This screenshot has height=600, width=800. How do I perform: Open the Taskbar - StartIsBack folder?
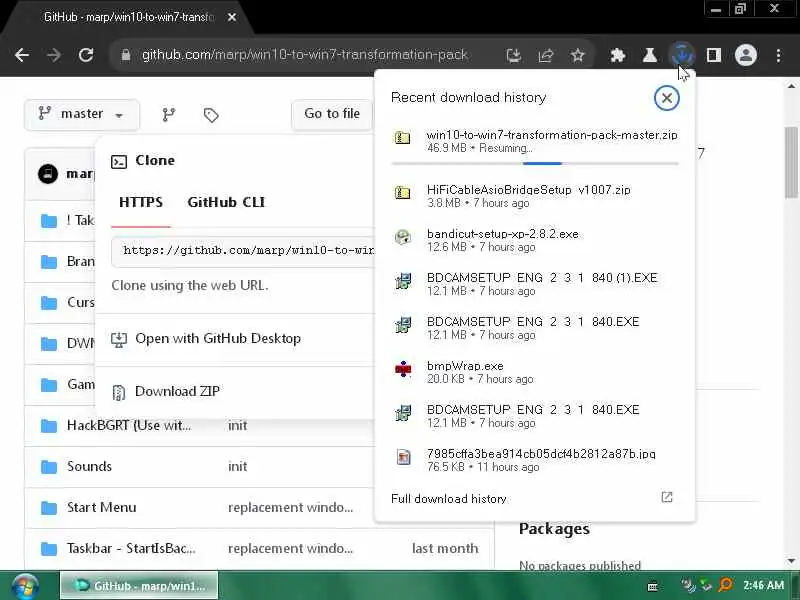[131, 548]
